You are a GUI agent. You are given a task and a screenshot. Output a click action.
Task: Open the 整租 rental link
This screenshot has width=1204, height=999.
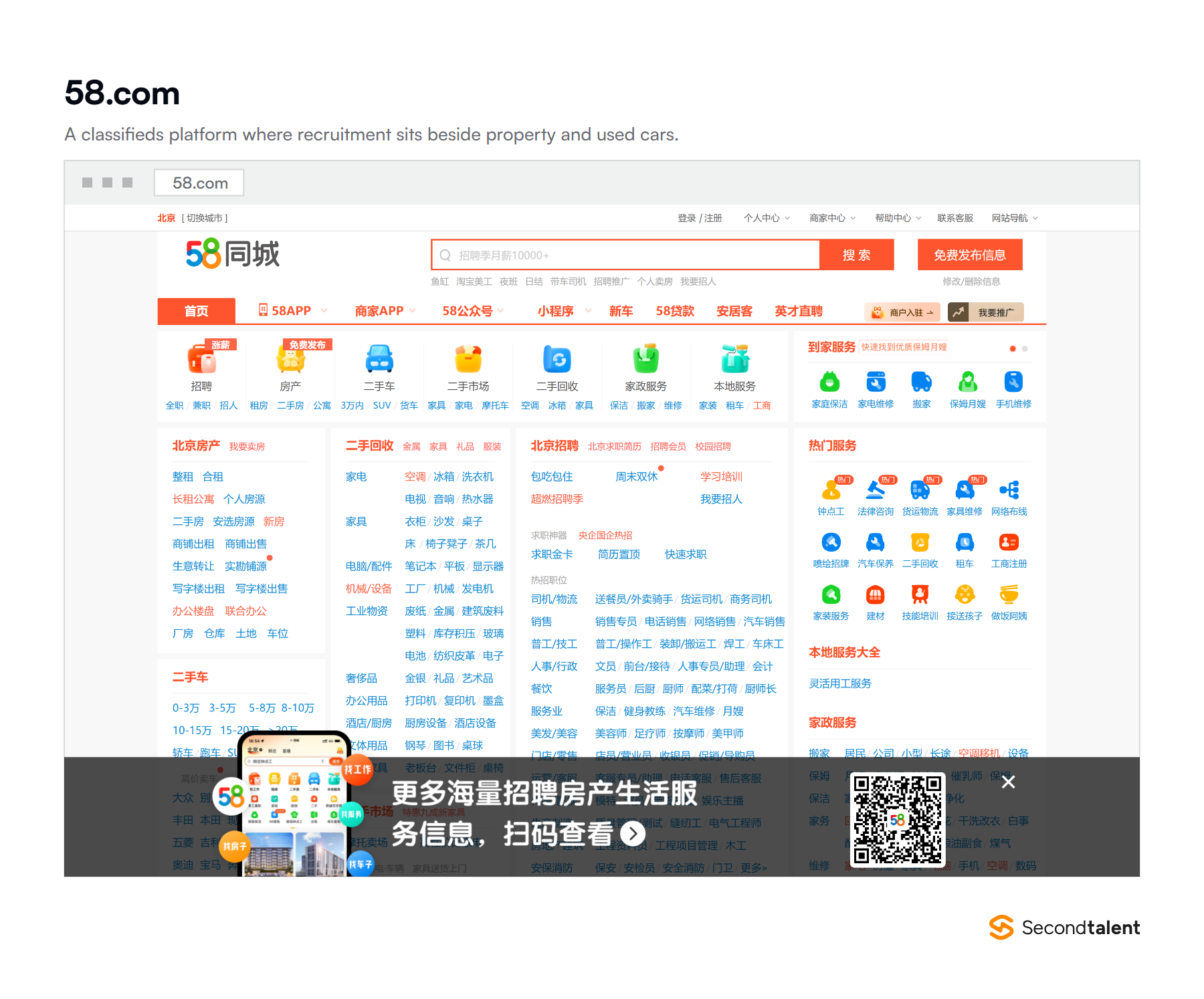183,477
